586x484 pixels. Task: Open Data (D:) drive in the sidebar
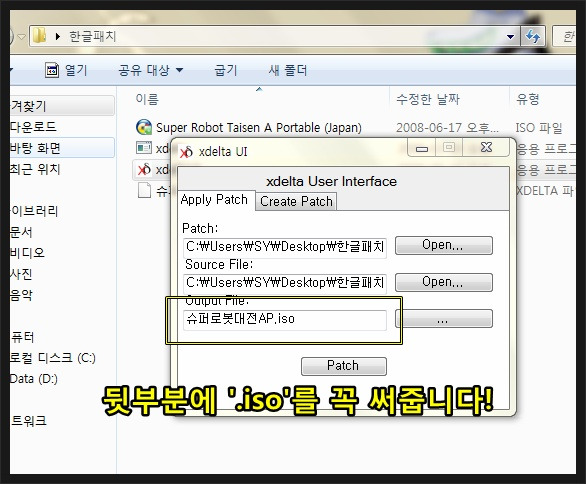point(34,379)
